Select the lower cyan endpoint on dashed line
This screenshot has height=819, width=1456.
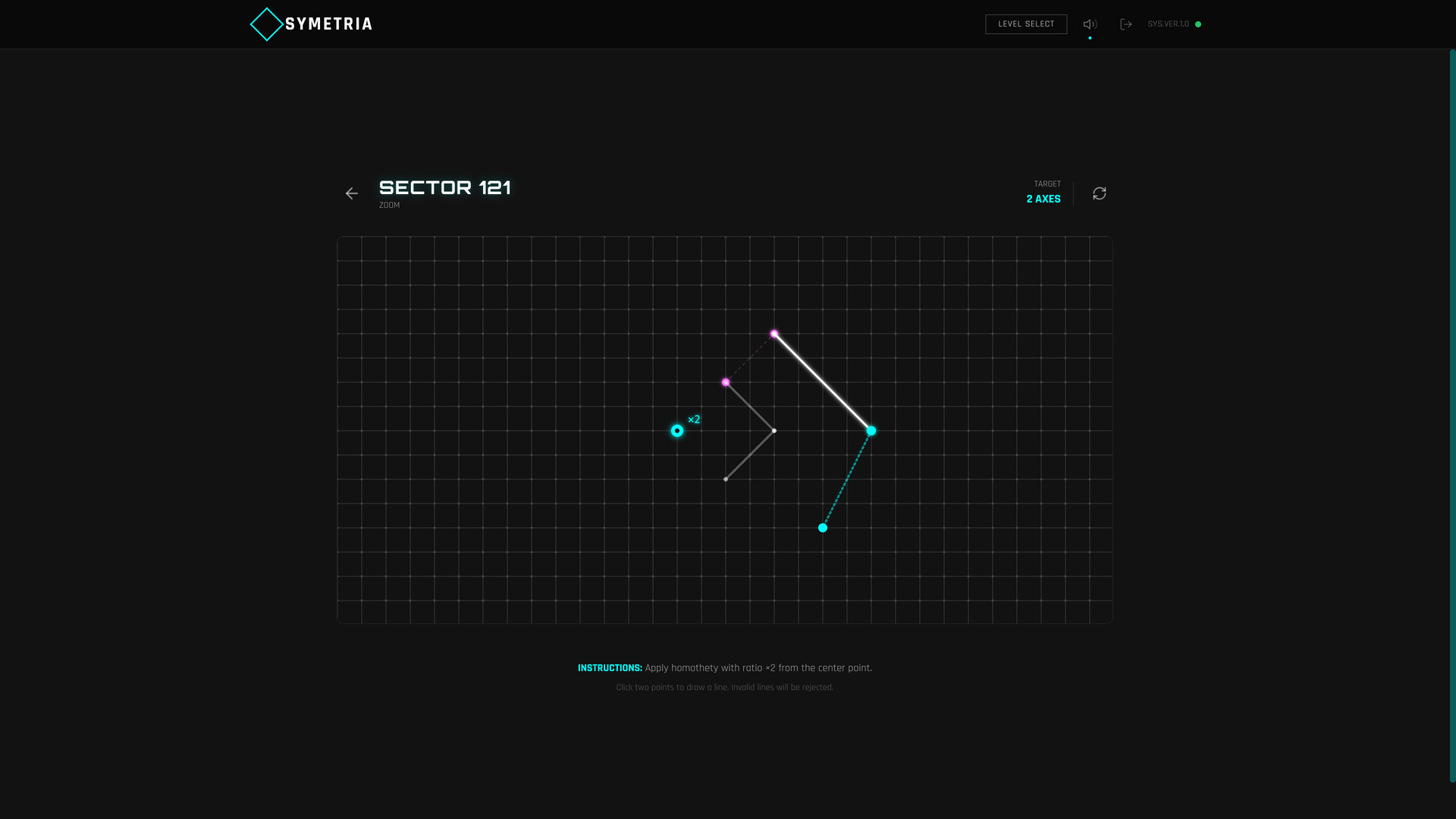[822, 528]
